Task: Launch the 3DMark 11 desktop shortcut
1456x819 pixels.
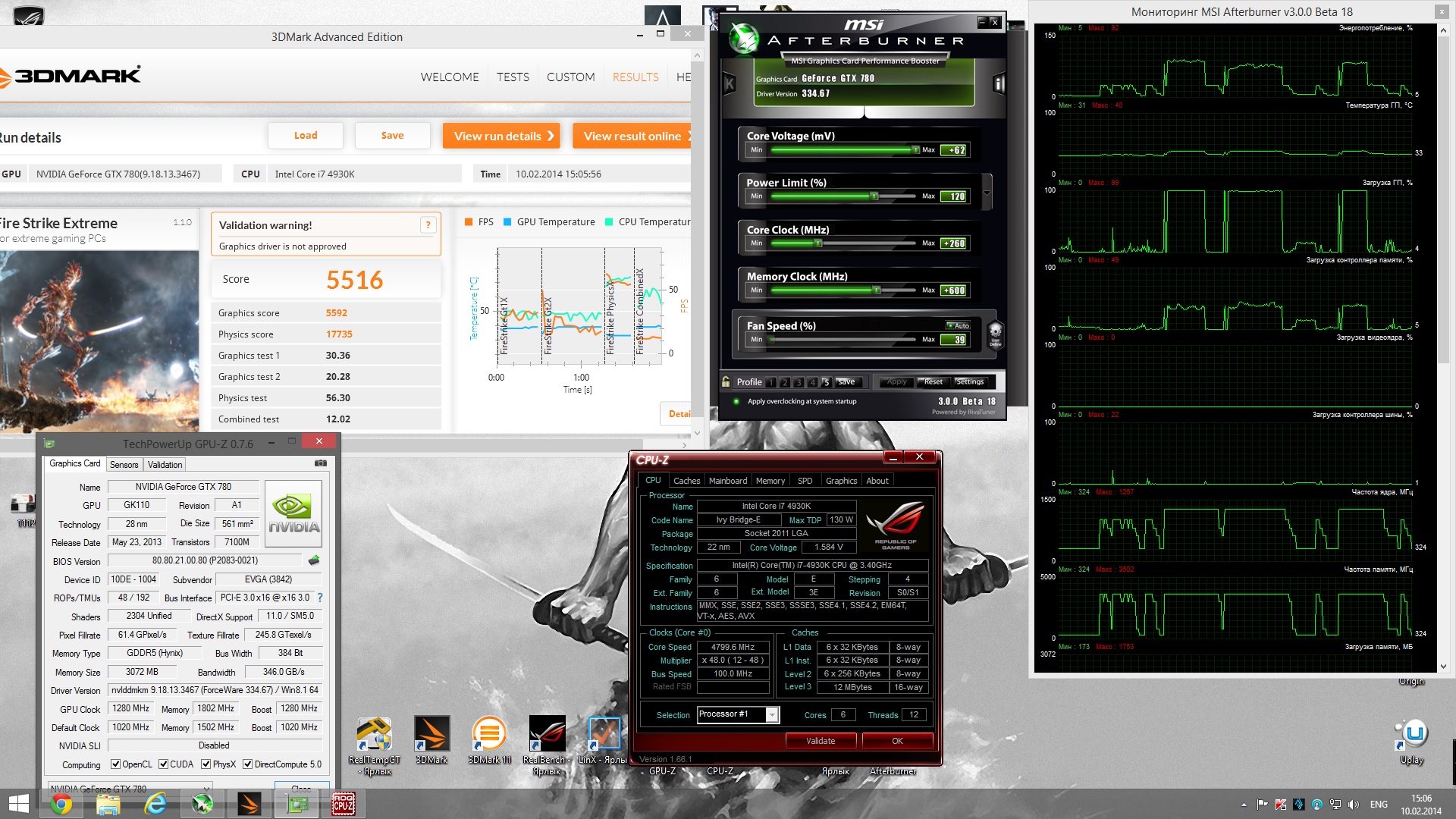Action: point(489,740)
